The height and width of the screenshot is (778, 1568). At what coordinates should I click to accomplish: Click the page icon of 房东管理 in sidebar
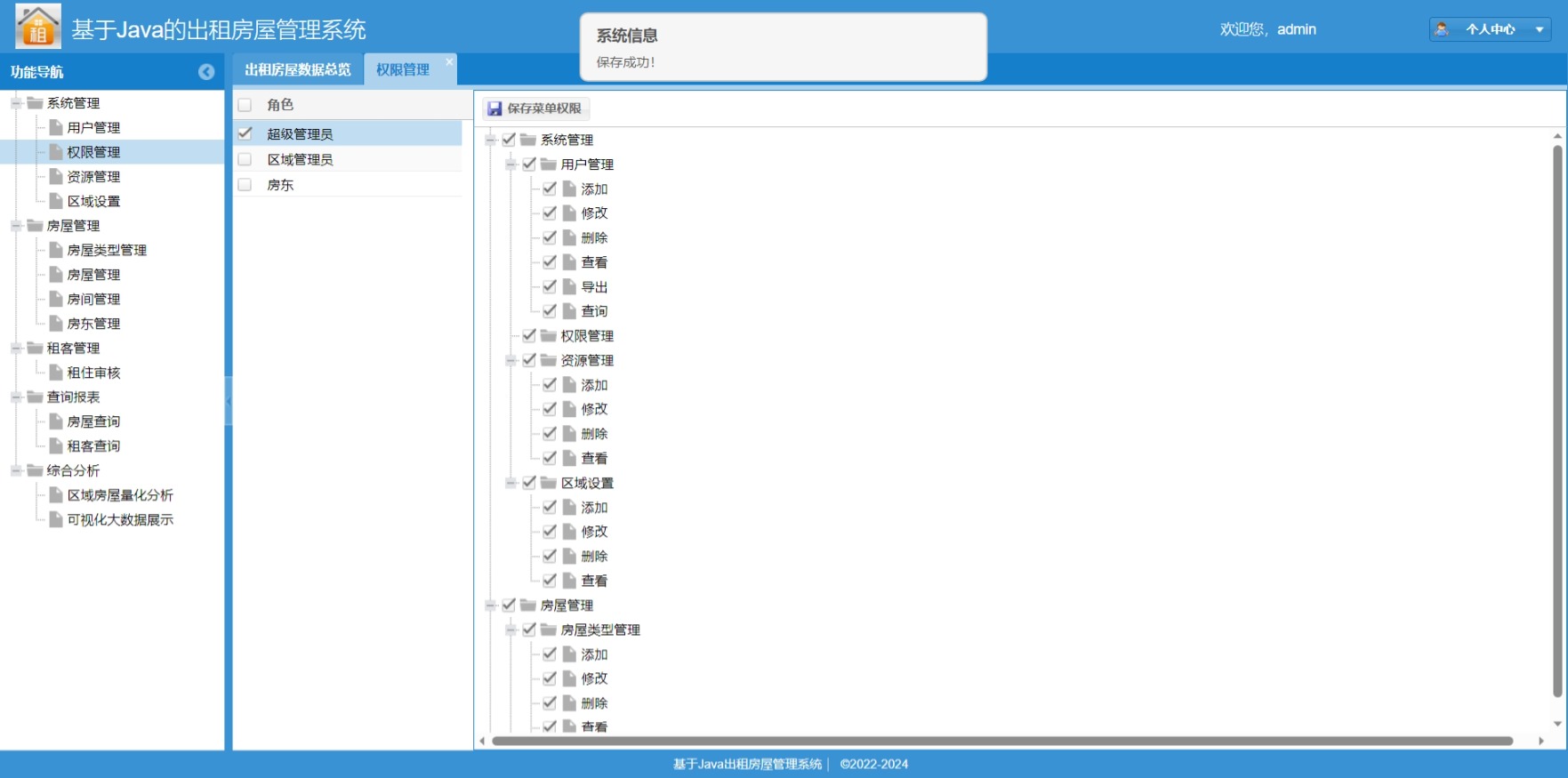(56, 324)
